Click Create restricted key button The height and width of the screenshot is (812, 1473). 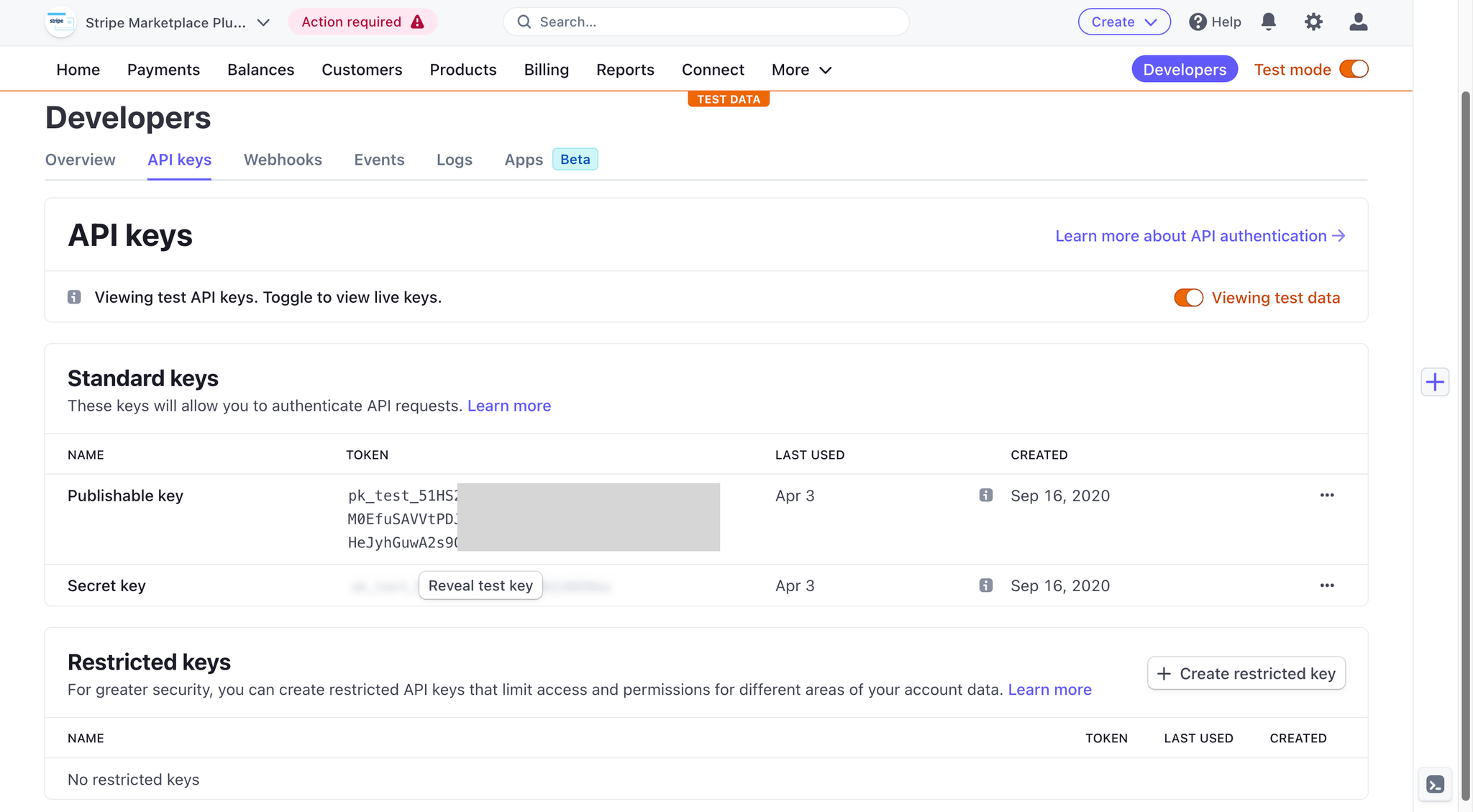pyautogui.click(x=1246, y=673)
